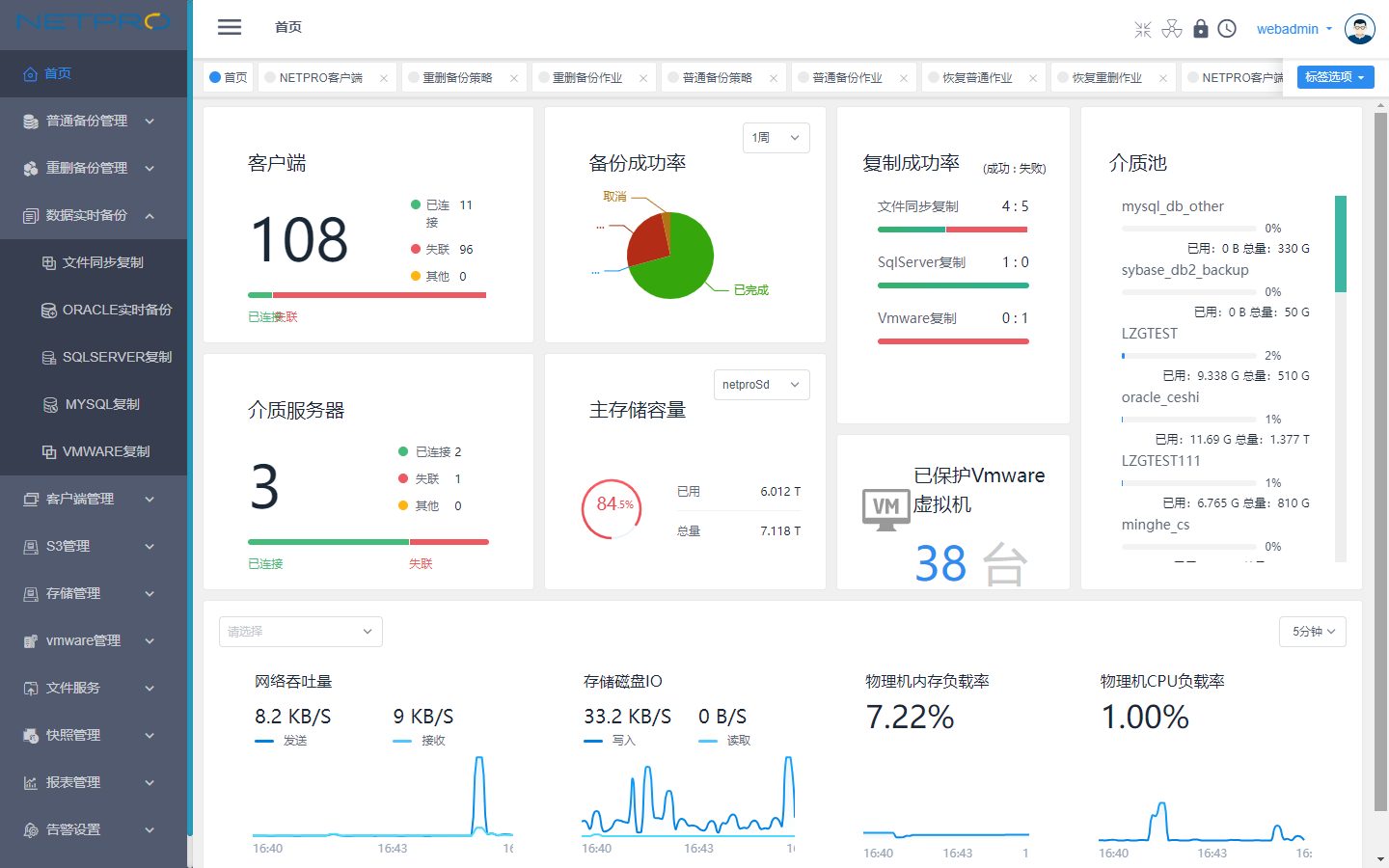
Task: Open the 标签选项 dropdown button
Action: pos(1335,77)
